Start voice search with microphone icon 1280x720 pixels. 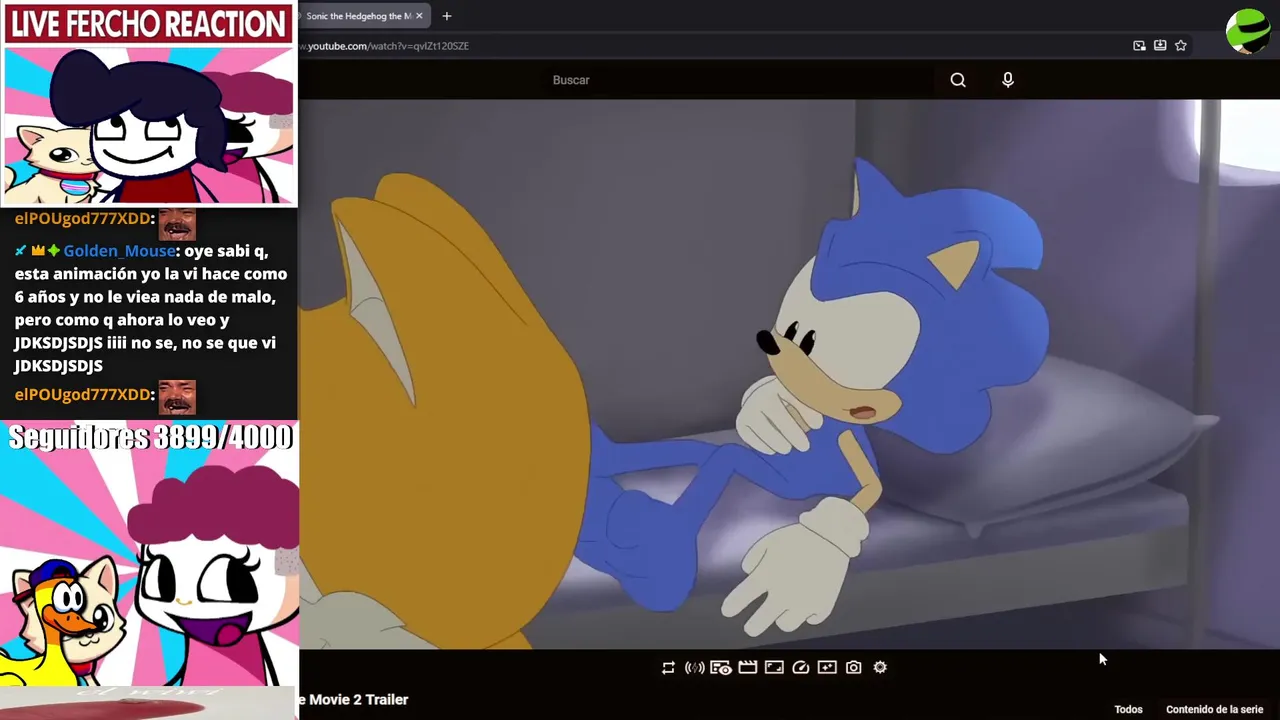coord(1008,80)
